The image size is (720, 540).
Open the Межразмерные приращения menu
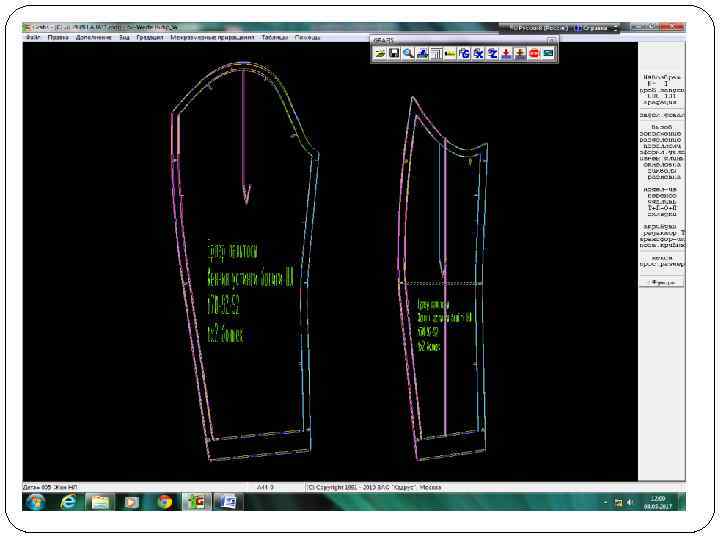point(212,37)
